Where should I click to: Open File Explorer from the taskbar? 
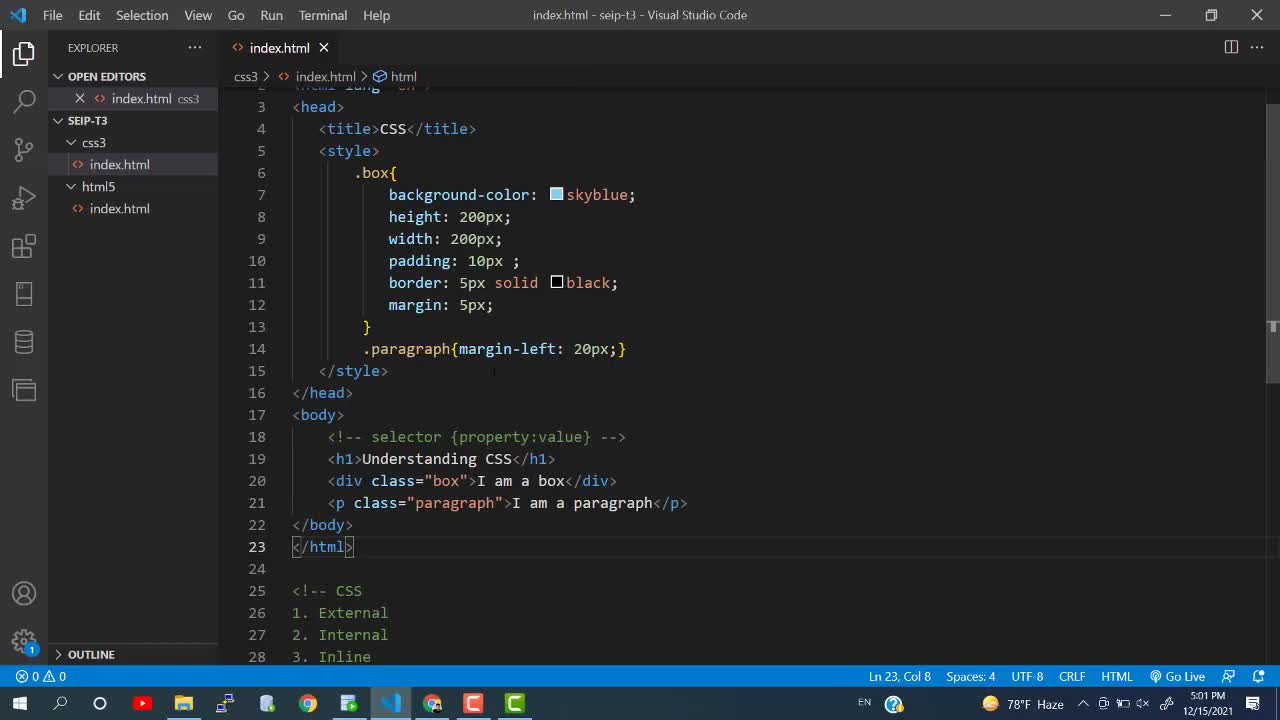(183, 704)
